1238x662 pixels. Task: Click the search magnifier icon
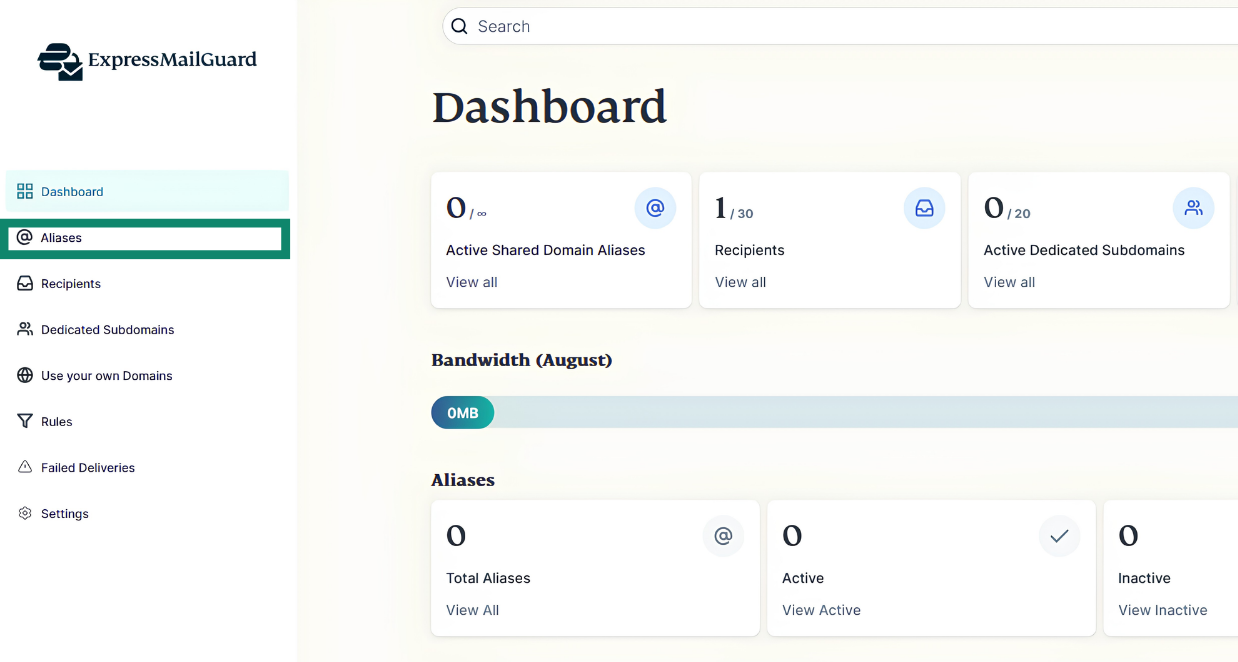[460, 26]
